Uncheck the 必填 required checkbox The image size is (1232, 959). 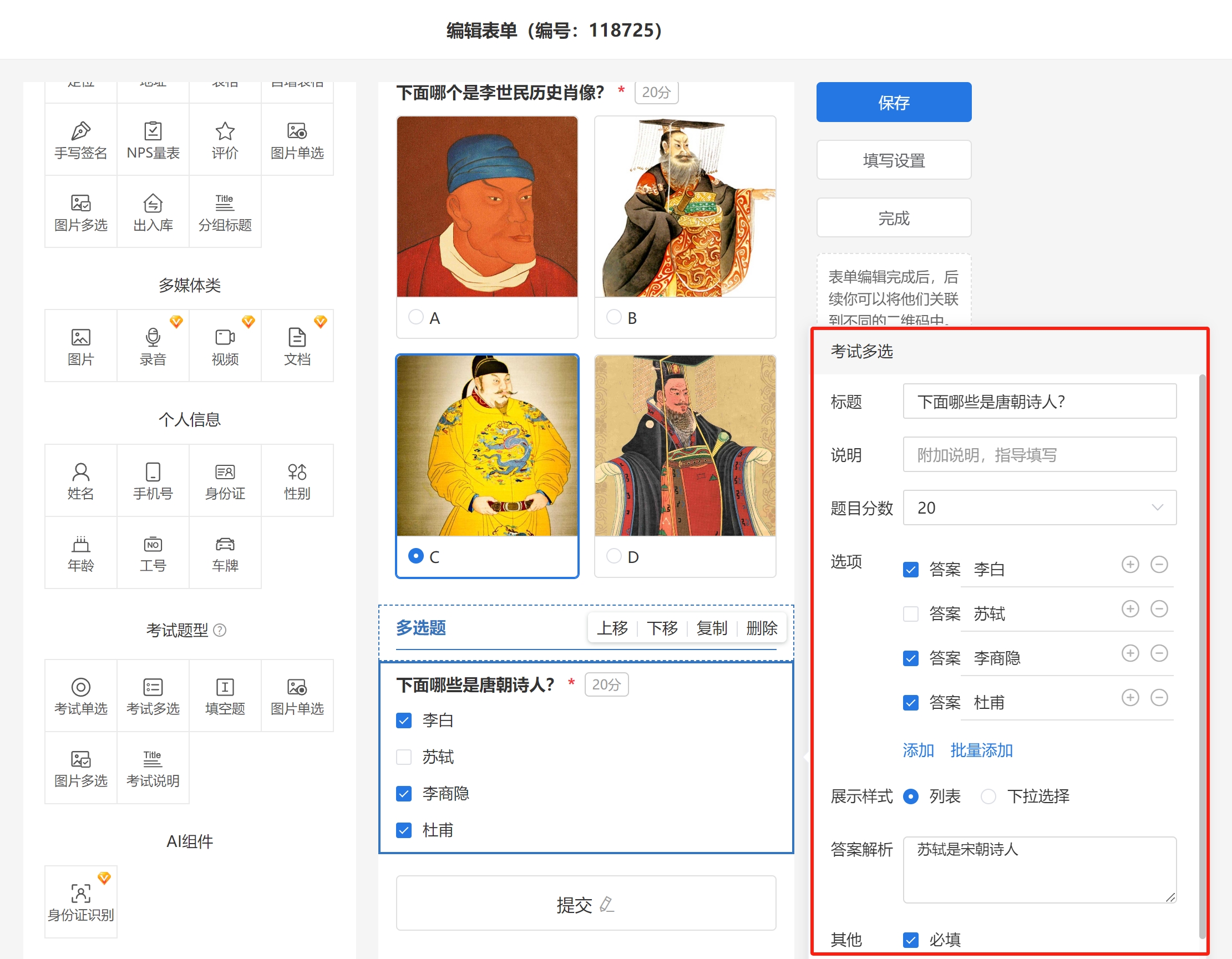coord(910,939)
